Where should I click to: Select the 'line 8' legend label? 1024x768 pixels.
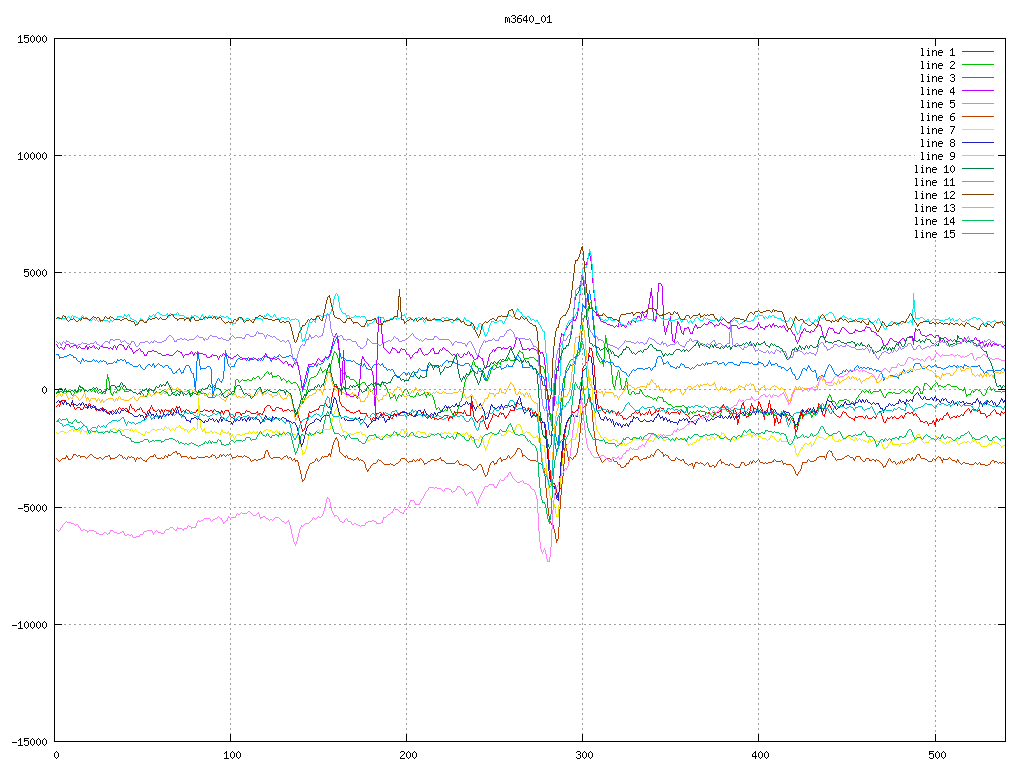coord(937,143)
